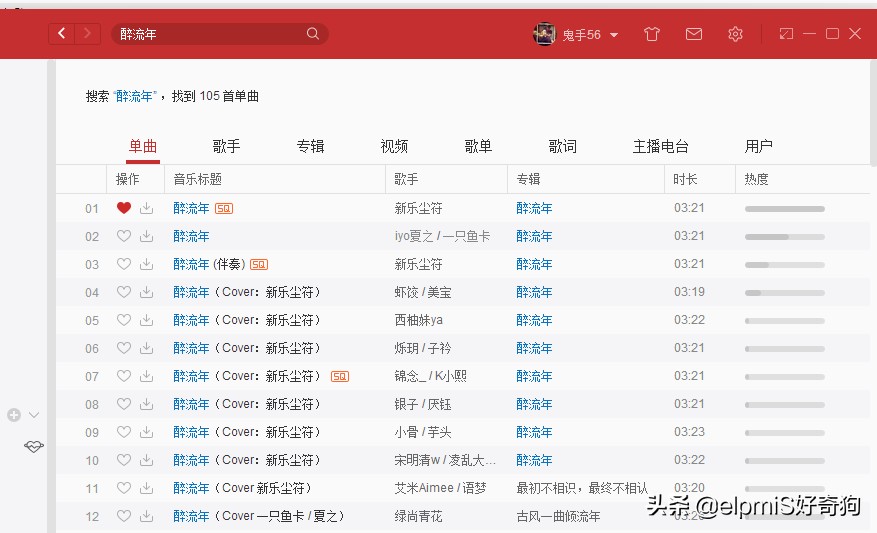Download song 07 by 锦念_ / K小熙
This screenshot has height=533, width=877.
[x=147, y=376]
